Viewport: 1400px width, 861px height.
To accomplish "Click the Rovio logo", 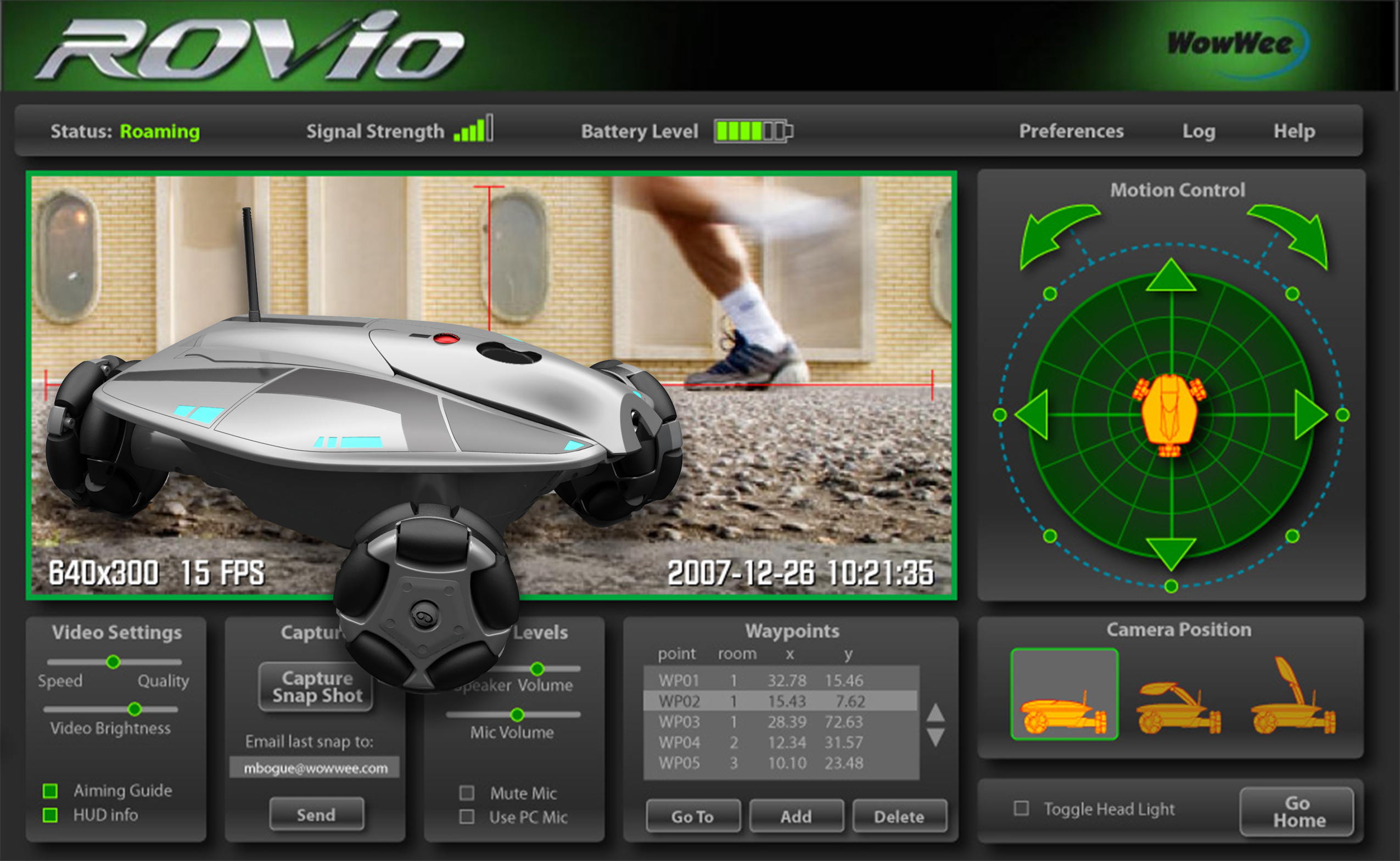I will tap(249, 46).
